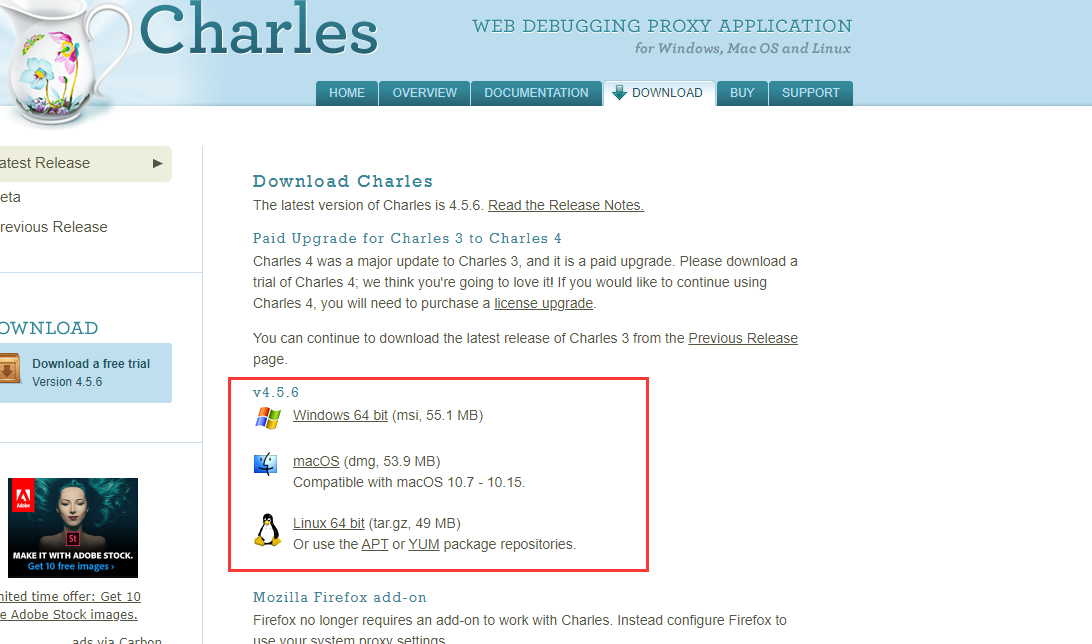Click the Compatible with macOS 10.7 - 10.15 text

click(x=409, y=482)
